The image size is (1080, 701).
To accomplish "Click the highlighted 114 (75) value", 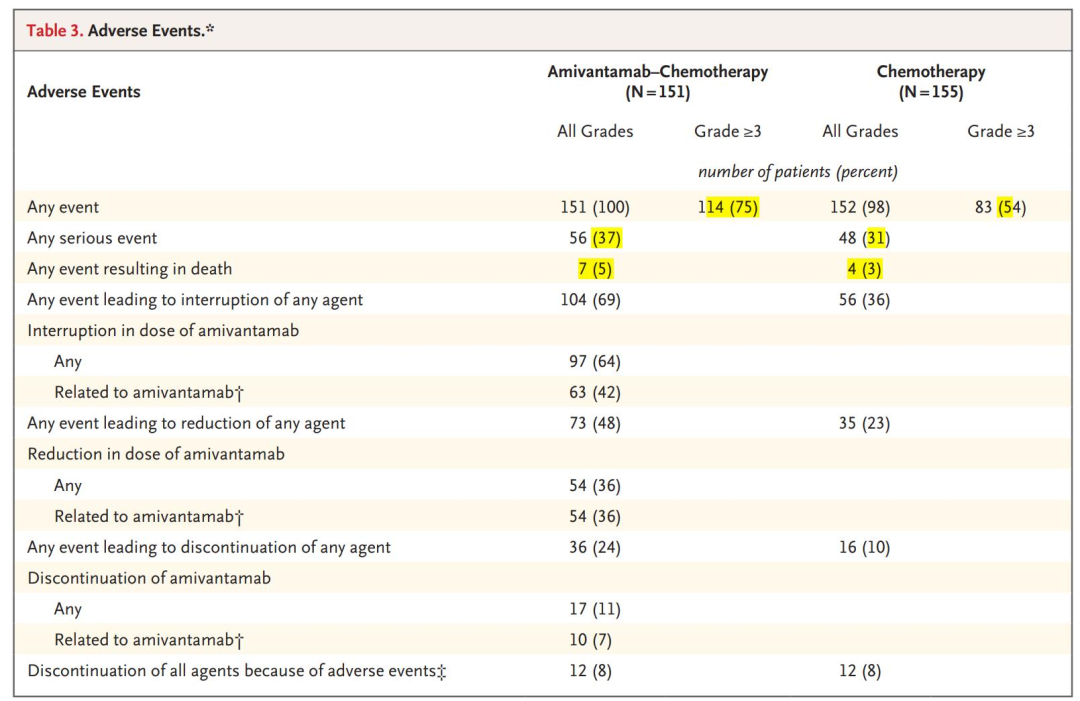I will pos(729,208).
